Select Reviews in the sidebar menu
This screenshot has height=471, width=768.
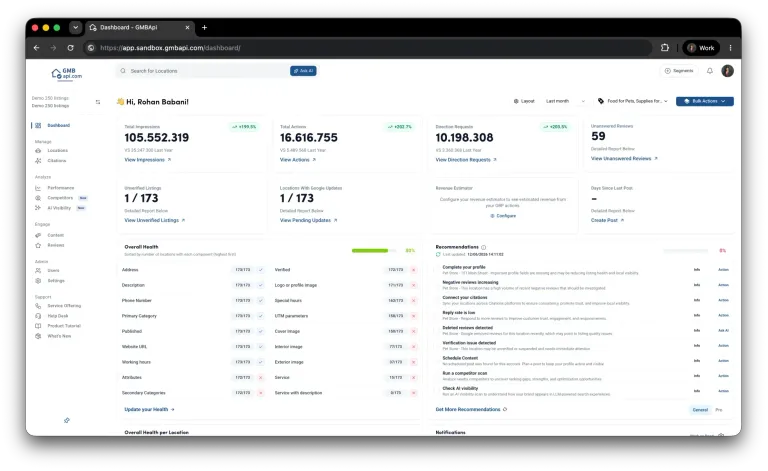coord(55,245)
